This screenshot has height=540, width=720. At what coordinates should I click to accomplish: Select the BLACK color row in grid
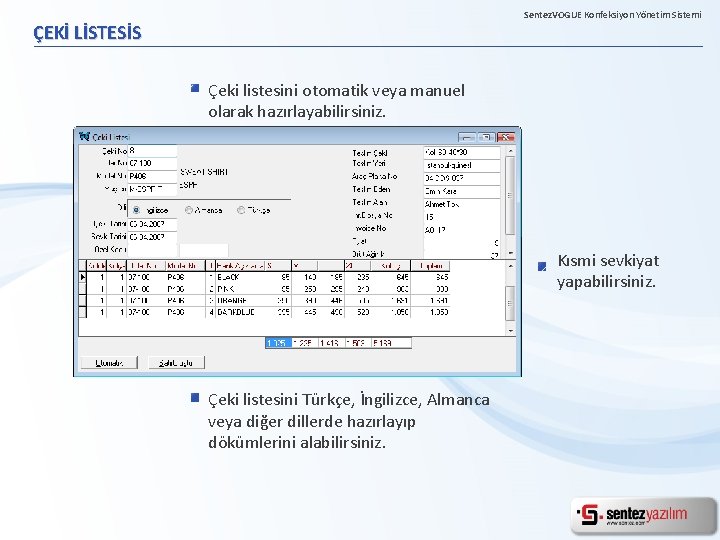pos(264,277)
